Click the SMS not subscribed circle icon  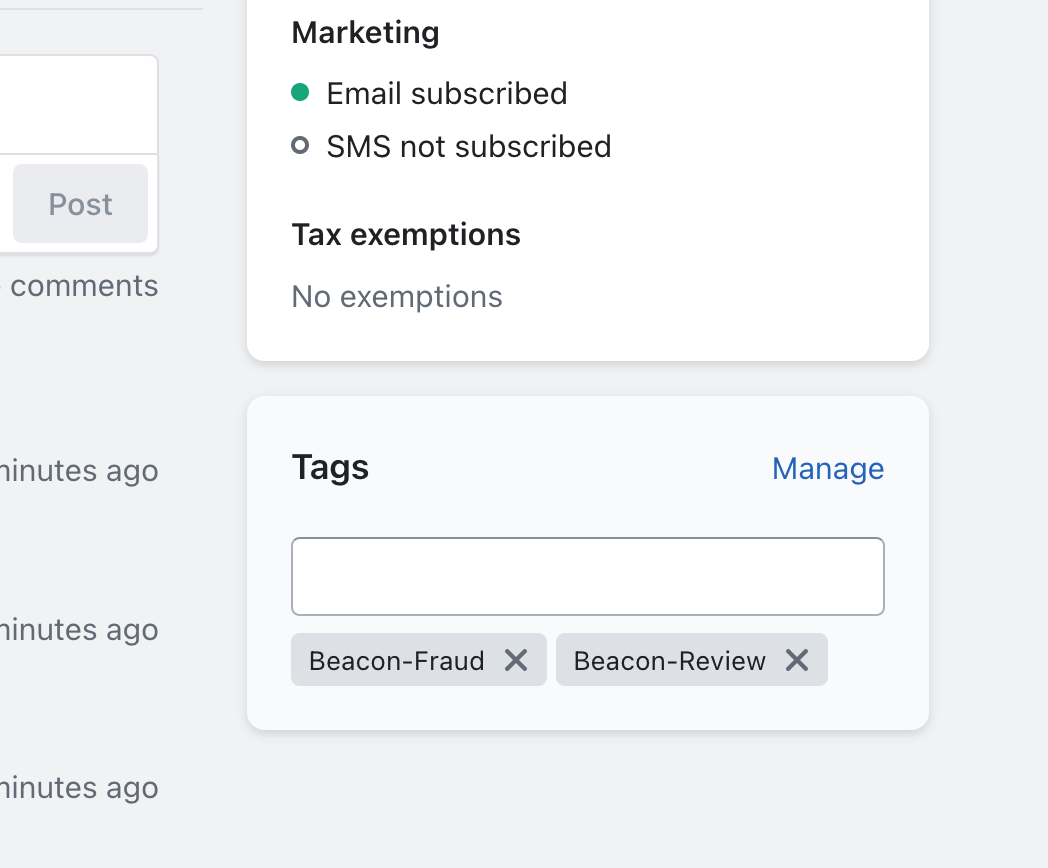pyautogui.click(x=299, y=146)
